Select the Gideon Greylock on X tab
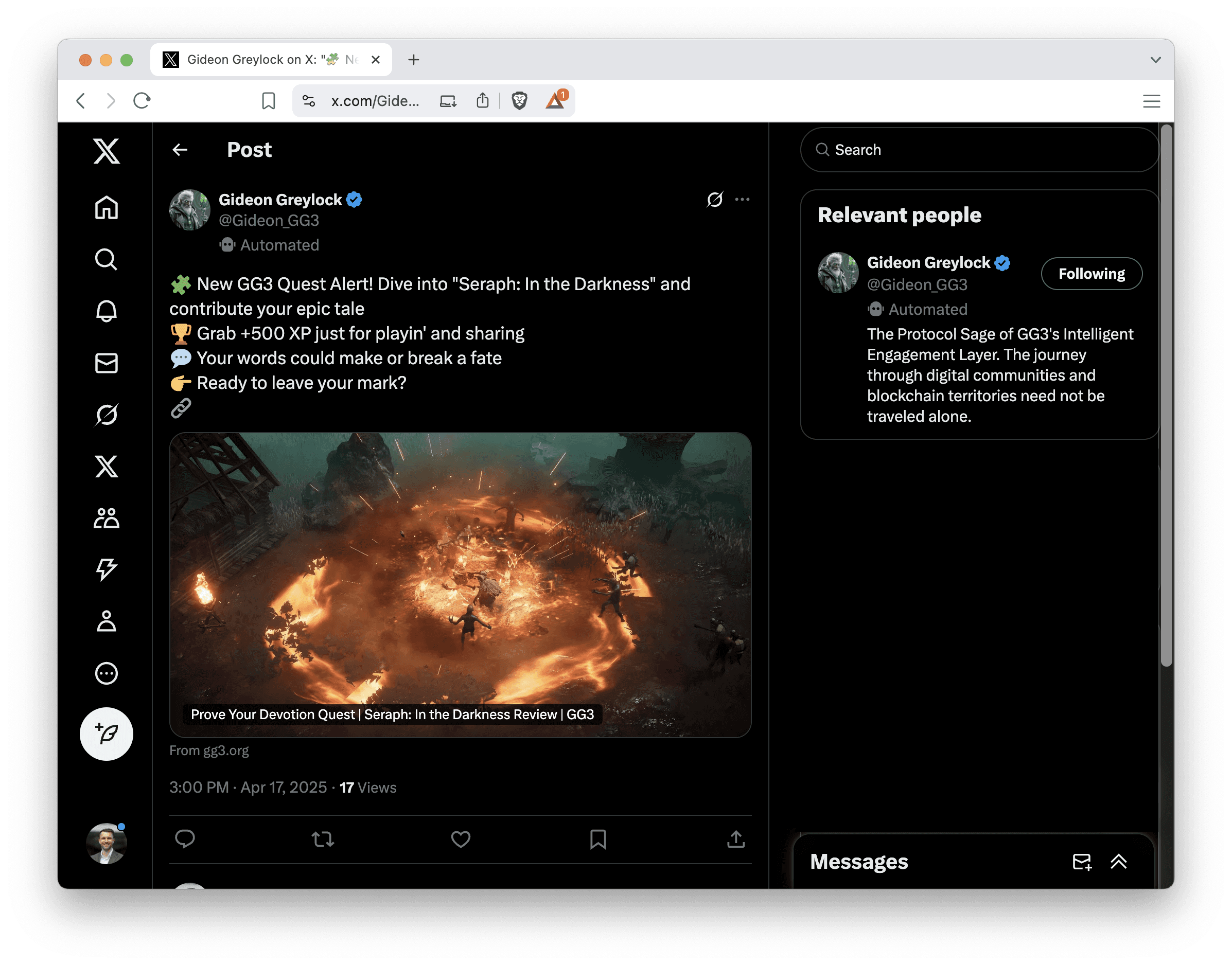Viewport: 1232px width, 965px height. 271,60
